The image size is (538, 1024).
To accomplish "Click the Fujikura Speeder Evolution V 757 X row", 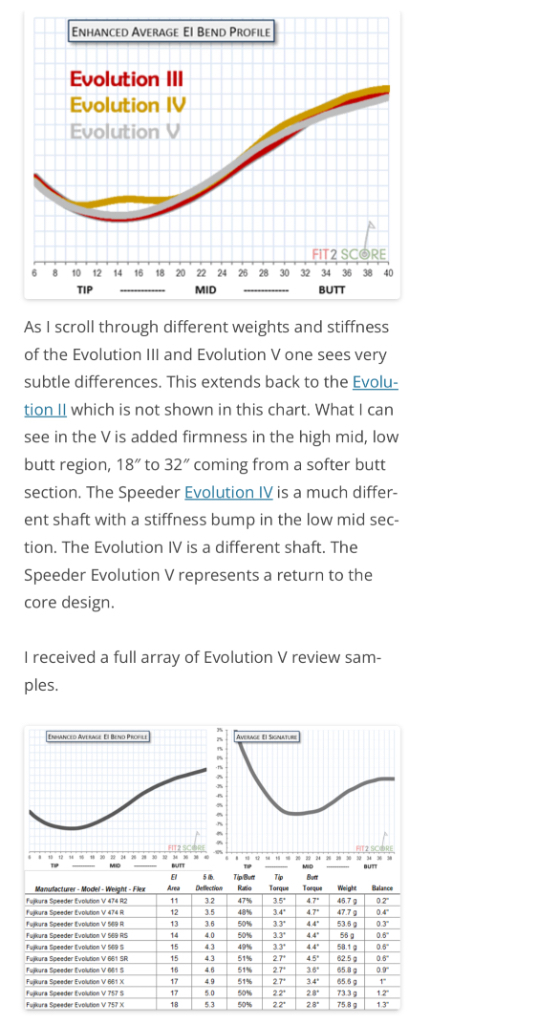I will pyautogui.click(x=212, y=1000).
